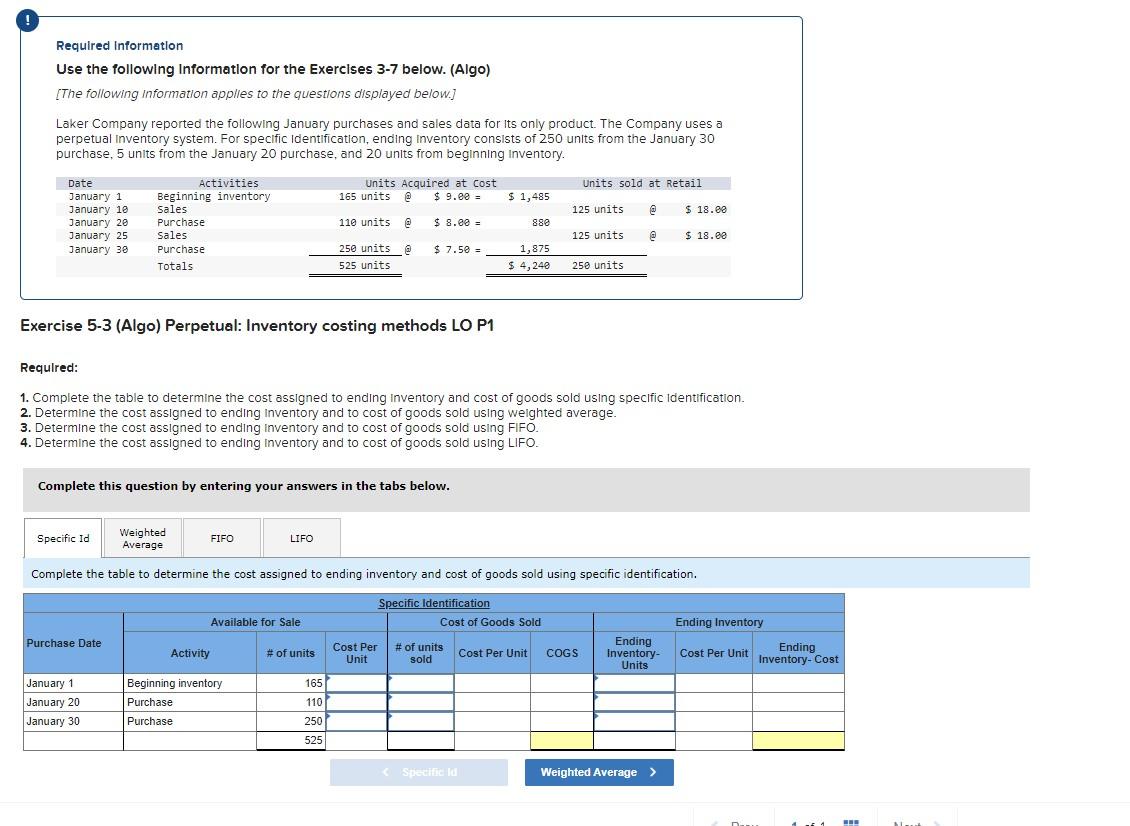Click requirement 2 about weighted average
Viewport: 1130px width, 826px height.
click(x=318, y=413)
